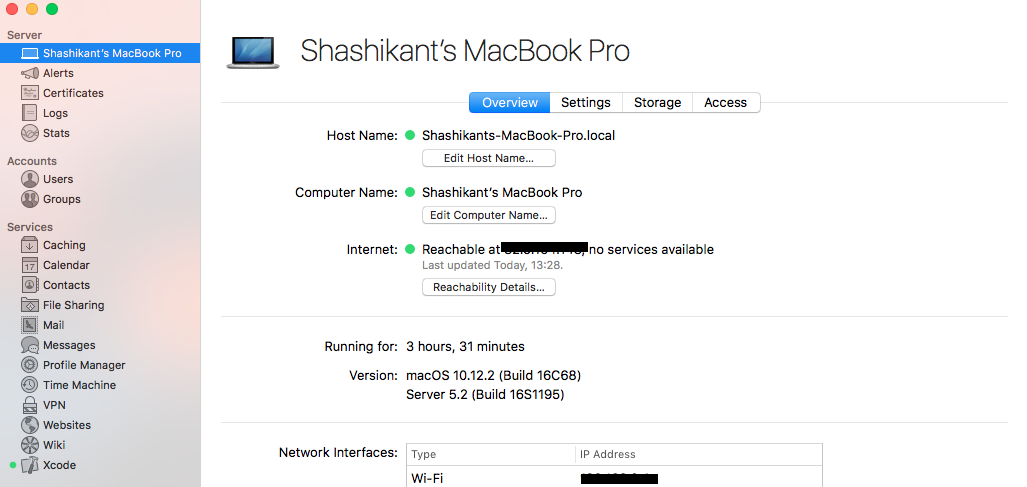The width and height of the screenshot is (1027, 487).
Task: Open the Alerts megaphone icon
Action: click(x=30, y=73)
